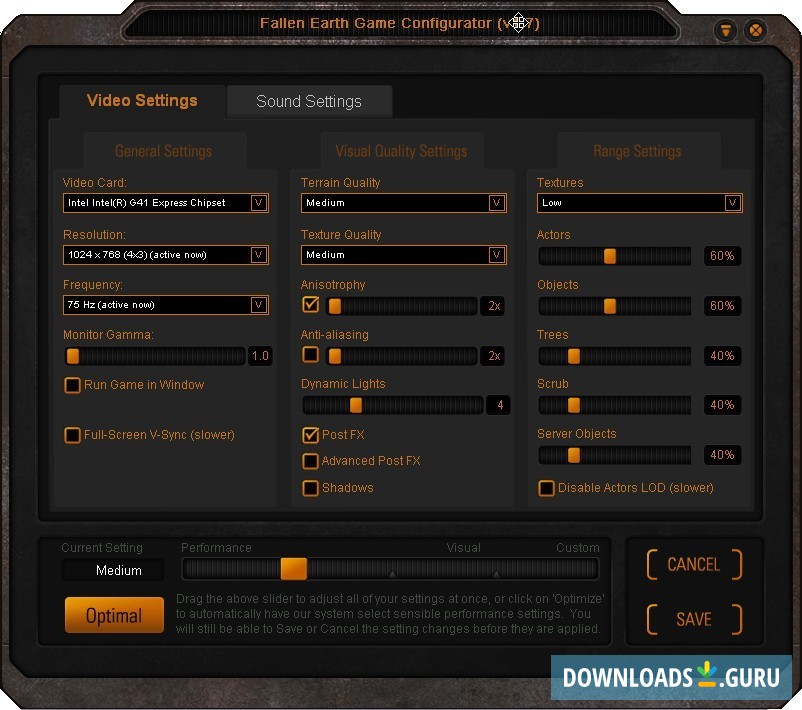Viewport: 802px width, 710px height.
Task: Click the Visual label above preset slider
Action: [x=463, y=548]
